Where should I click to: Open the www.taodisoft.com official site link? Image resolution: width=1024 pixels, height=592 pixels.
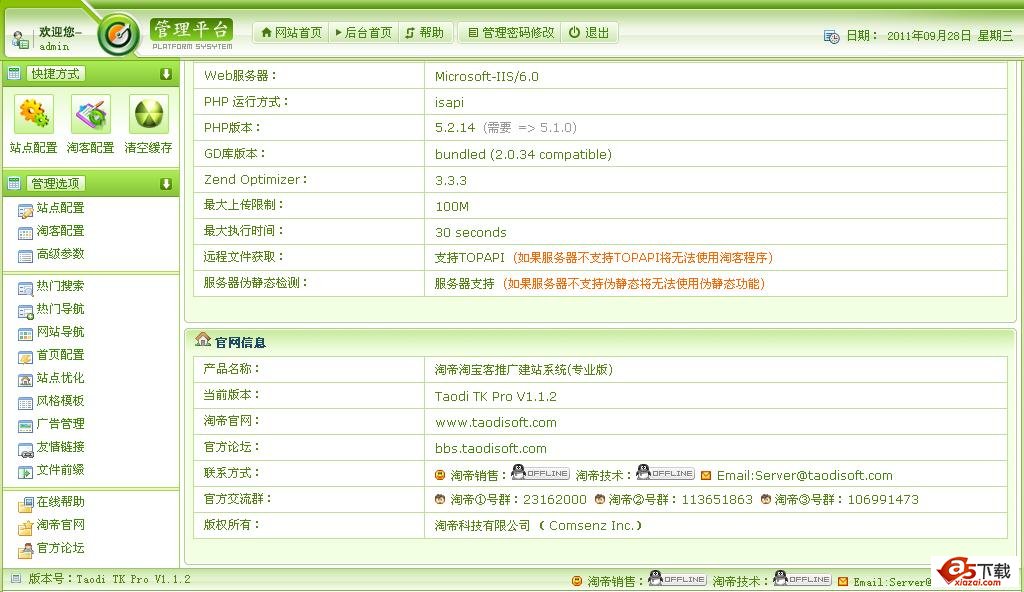tap(495, 422)
